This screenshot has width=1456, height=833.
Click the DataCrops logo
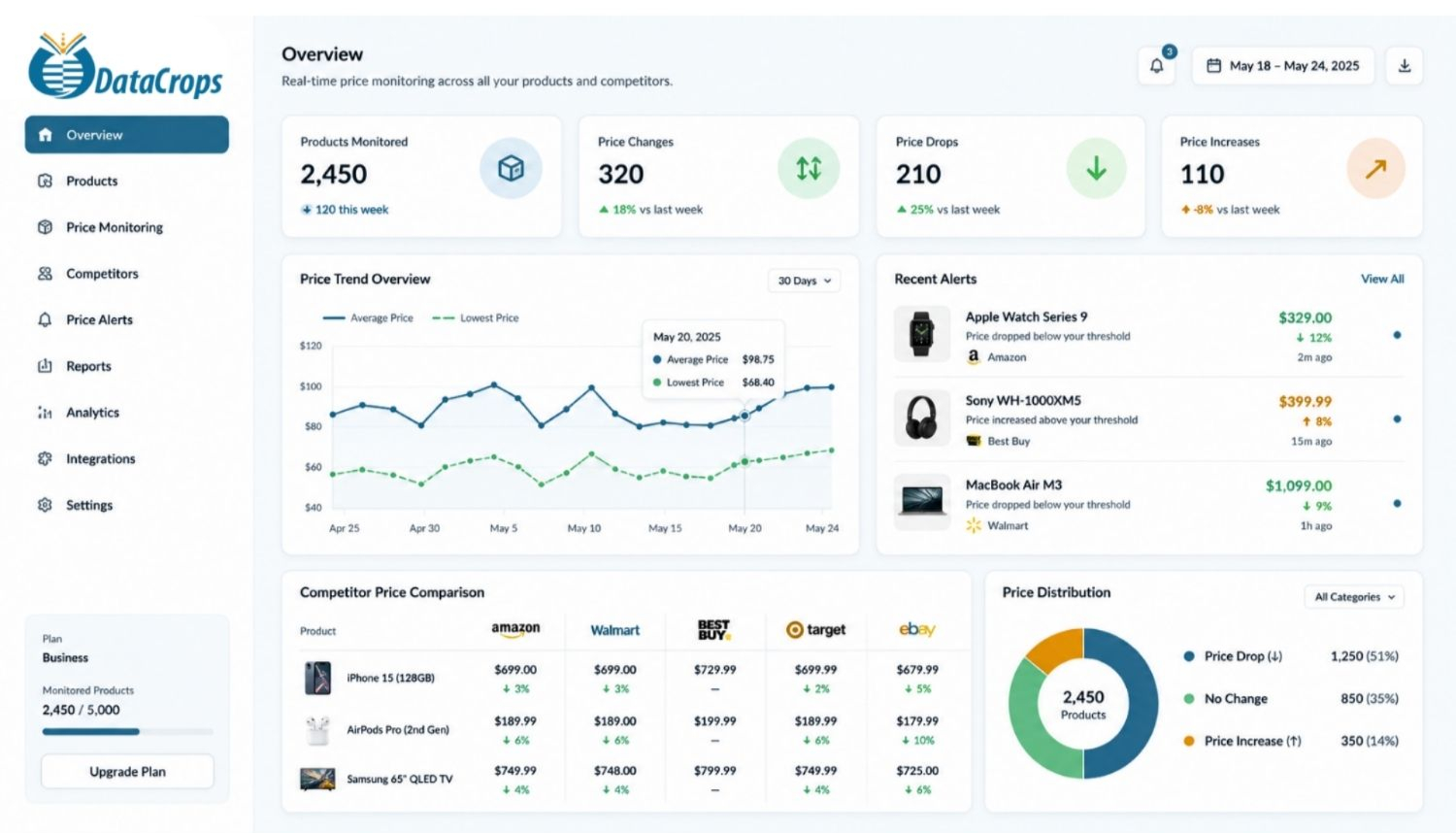point(125,66)
